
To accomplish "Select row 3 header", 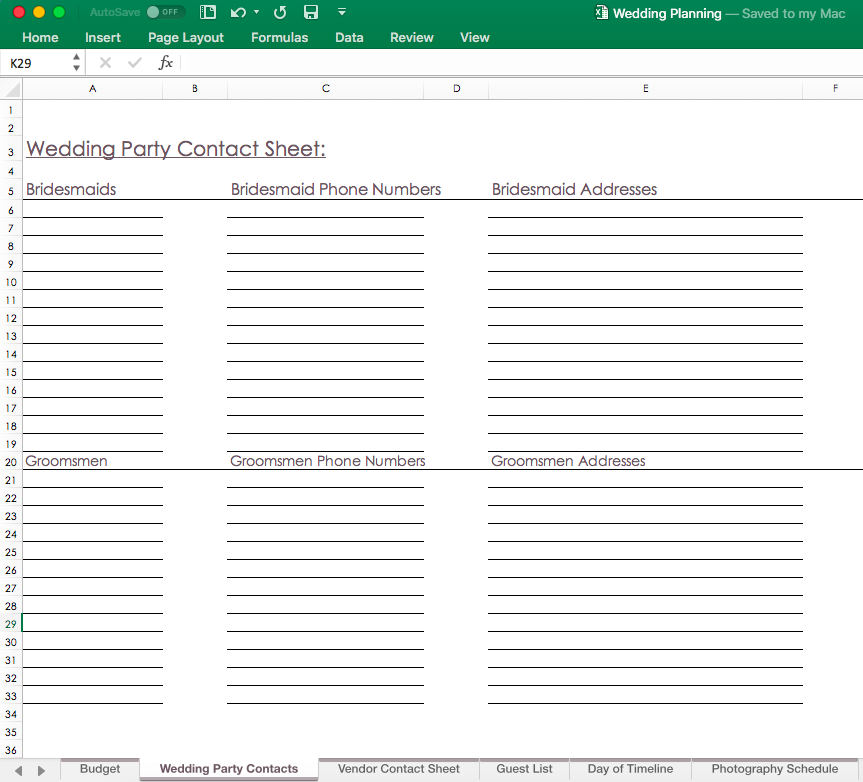I will click(11, 151).
